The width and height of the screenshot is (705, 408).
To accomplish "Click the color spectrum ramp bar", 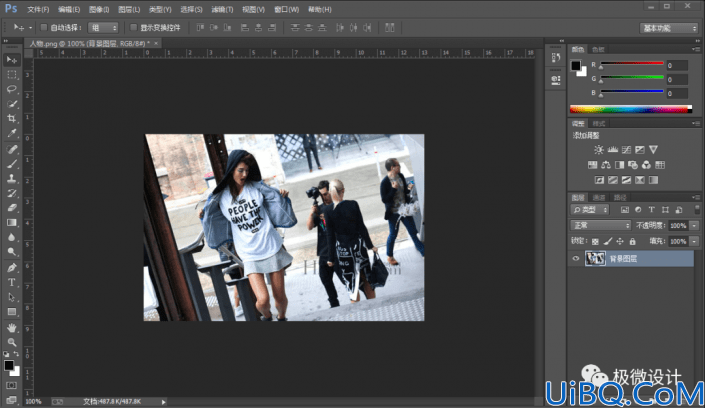I will point(631,109).
